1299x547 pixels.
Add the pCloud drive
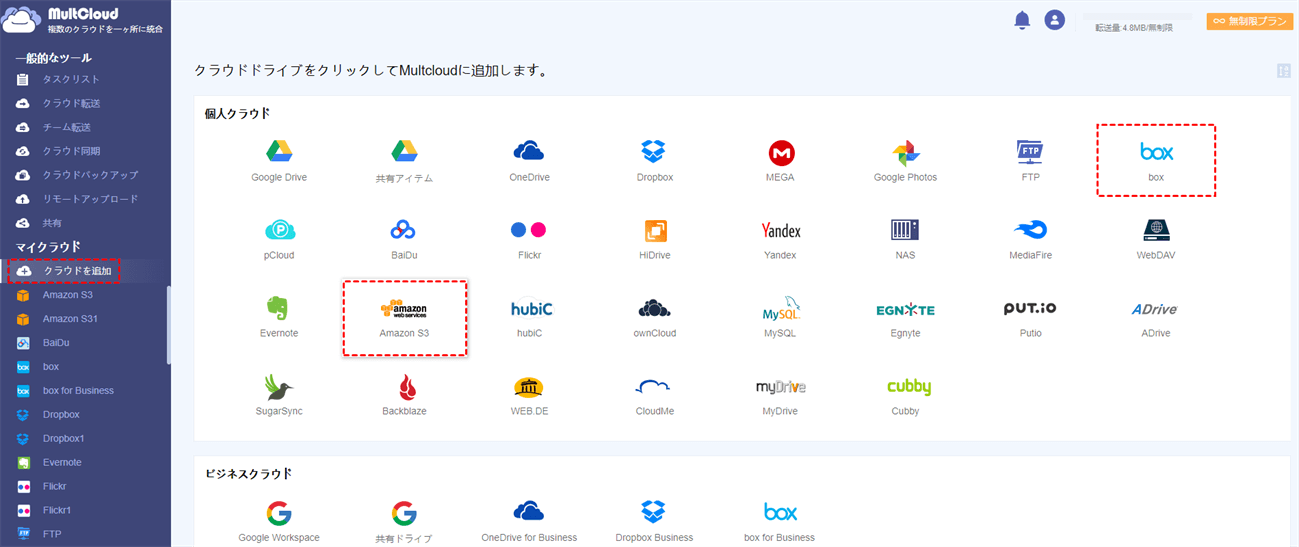(x=279, y=239)
